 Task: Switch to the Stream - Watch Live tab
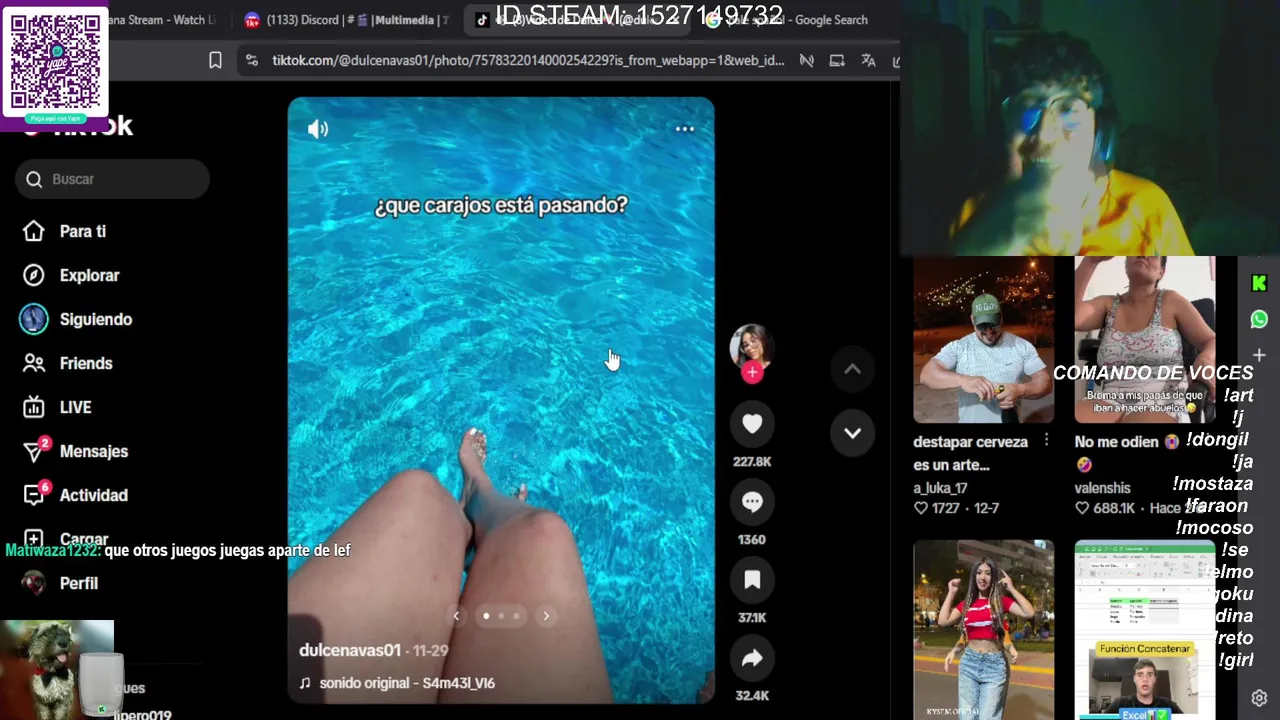(162, 20)
